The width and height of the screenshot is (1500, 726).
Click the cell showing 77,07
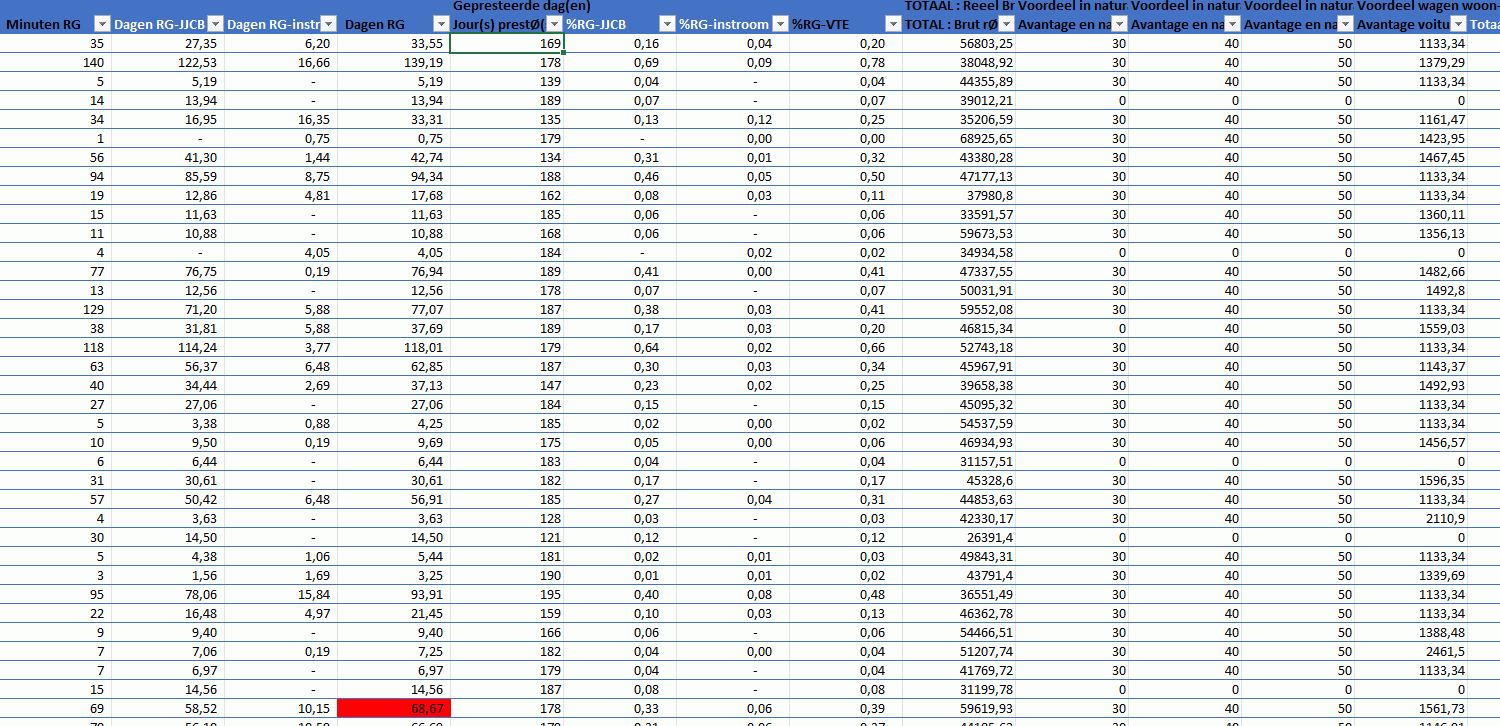tap(394, 309)
